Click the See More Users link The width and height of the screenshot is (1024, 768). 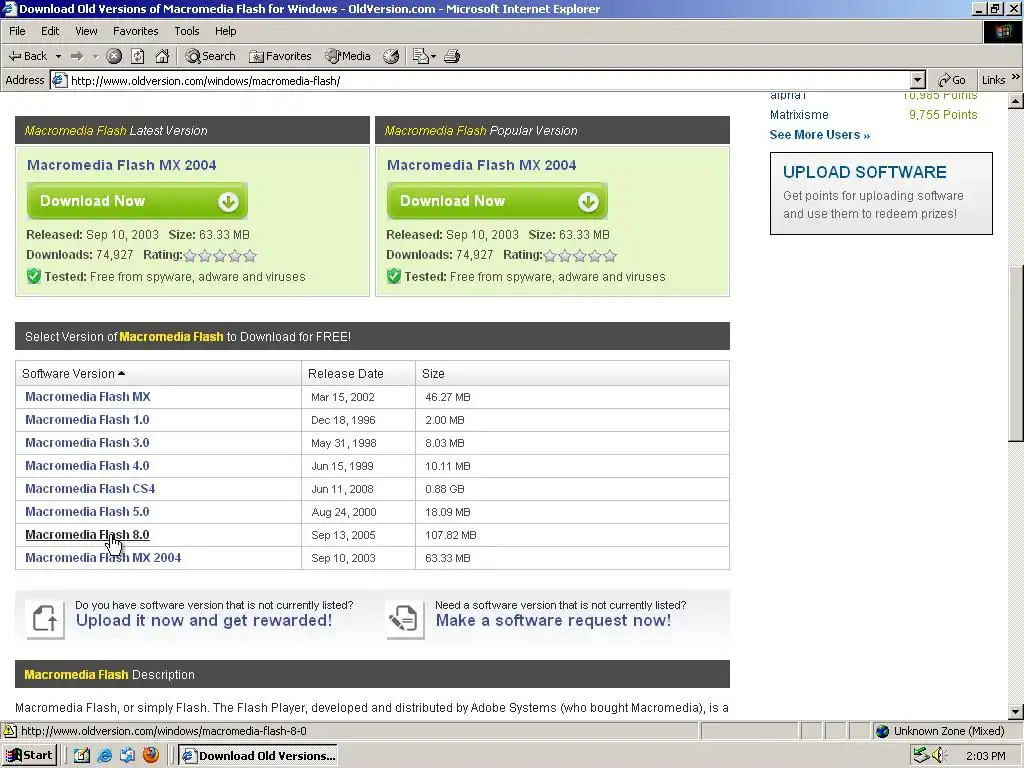[820, 135]
